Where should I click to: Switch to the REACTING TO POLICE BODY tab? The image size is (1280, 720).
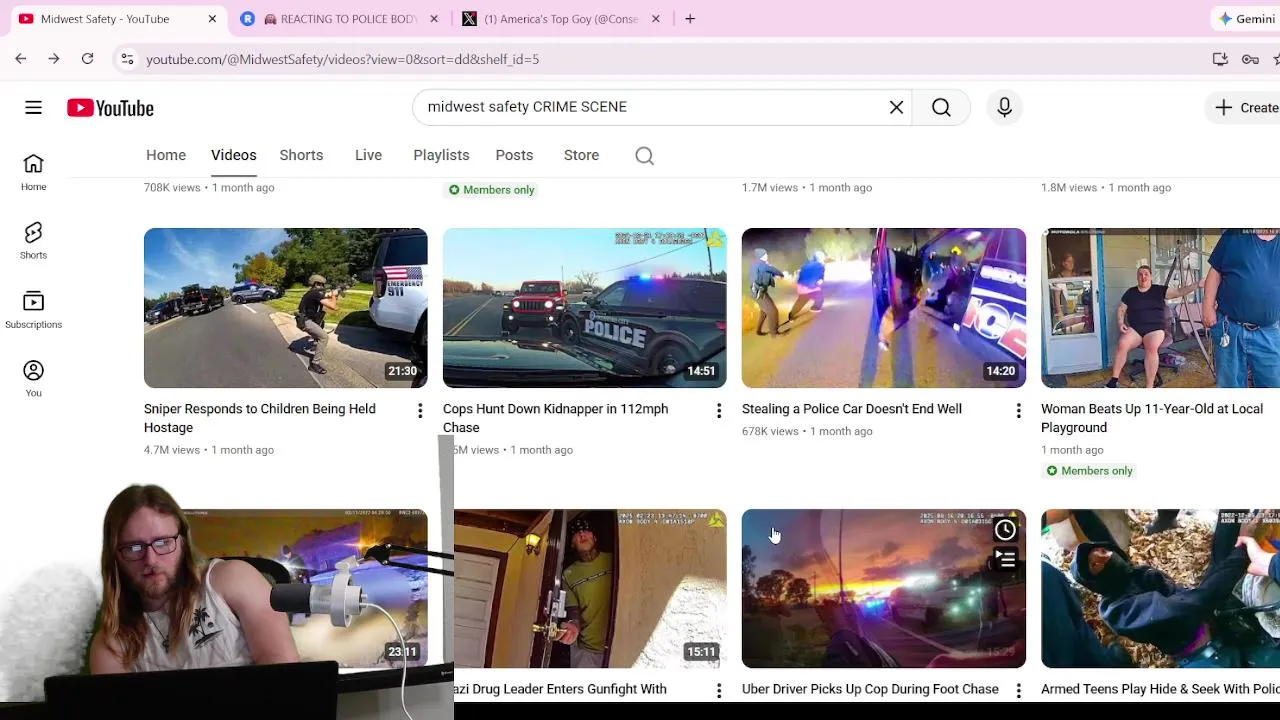point(340,19)
